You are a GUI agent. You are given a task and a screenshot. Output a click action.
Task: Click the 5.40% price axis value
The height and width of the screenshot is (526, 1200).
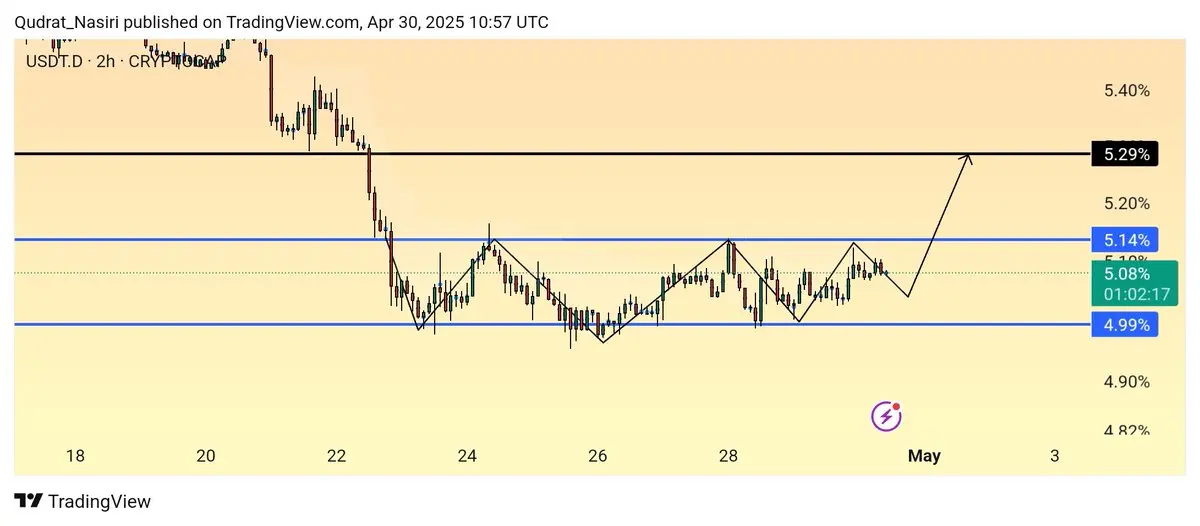tap(1126, 91)
